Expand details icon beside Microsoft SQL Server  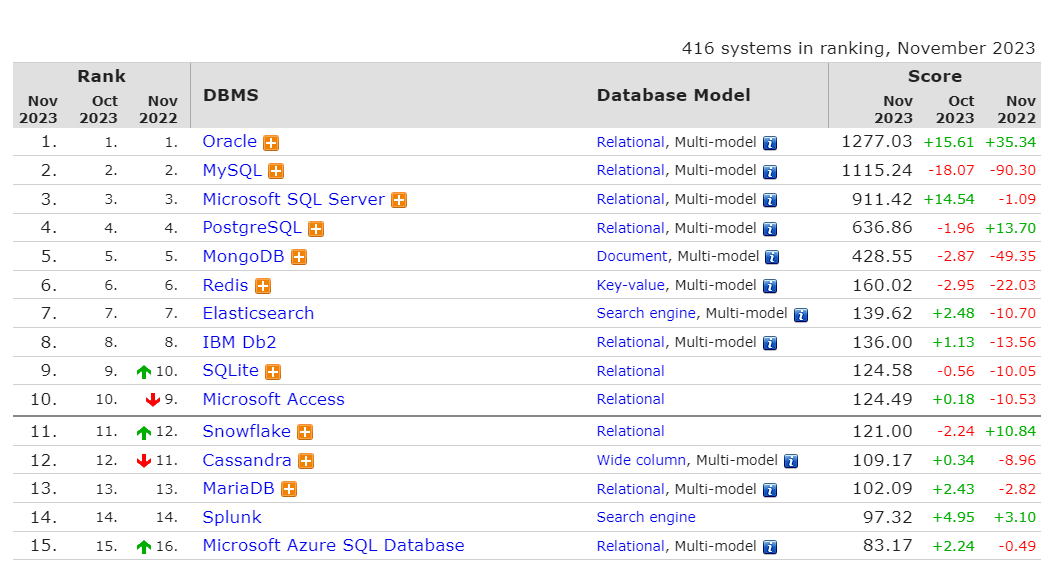(399, 200)
